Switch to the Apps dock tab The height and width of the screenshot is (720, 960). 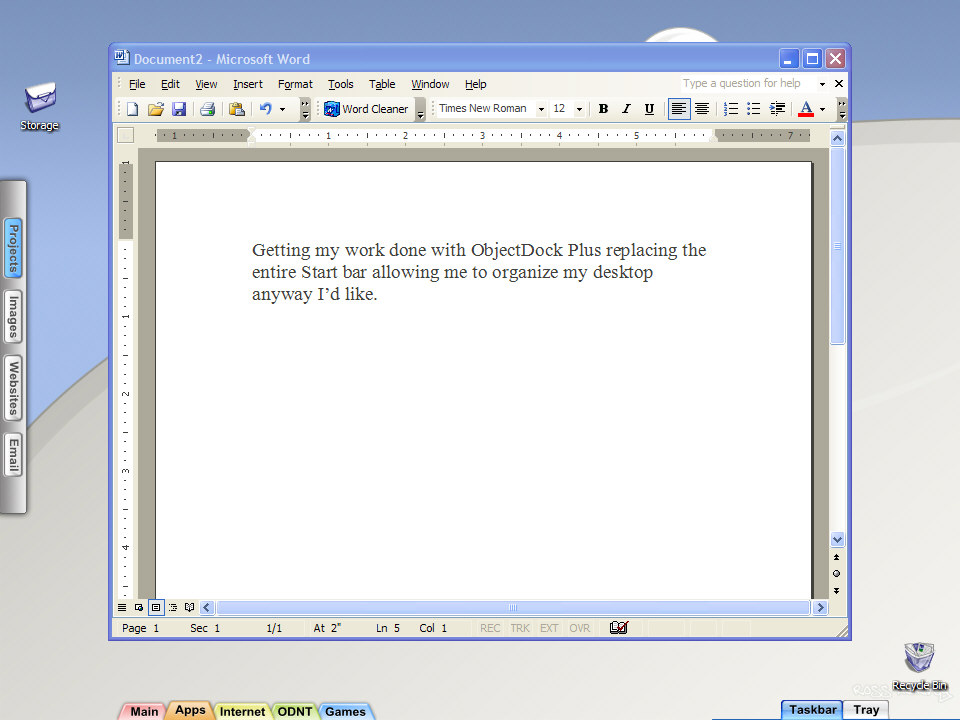[190, 710]
